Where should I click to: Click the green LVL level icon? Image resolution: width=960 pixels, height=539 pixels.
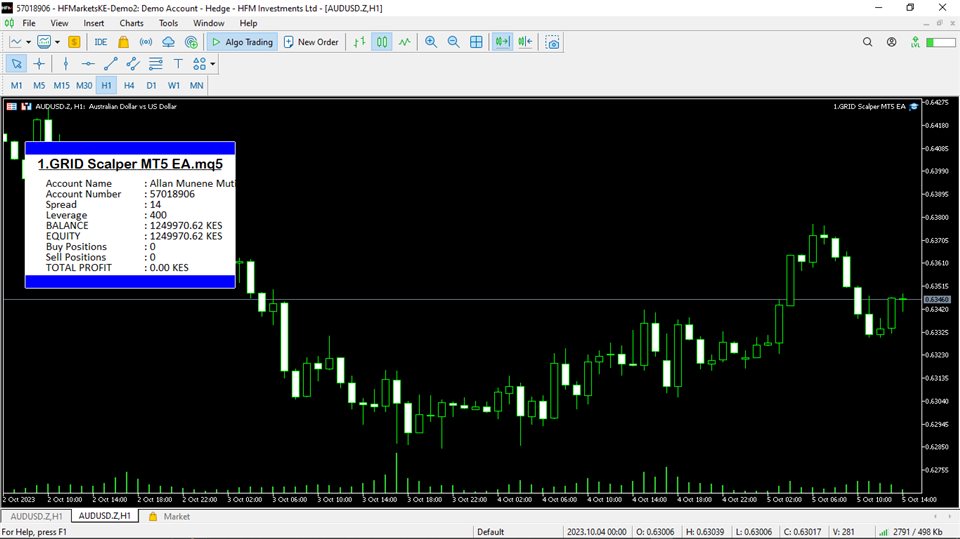click(x=915, y=42)
